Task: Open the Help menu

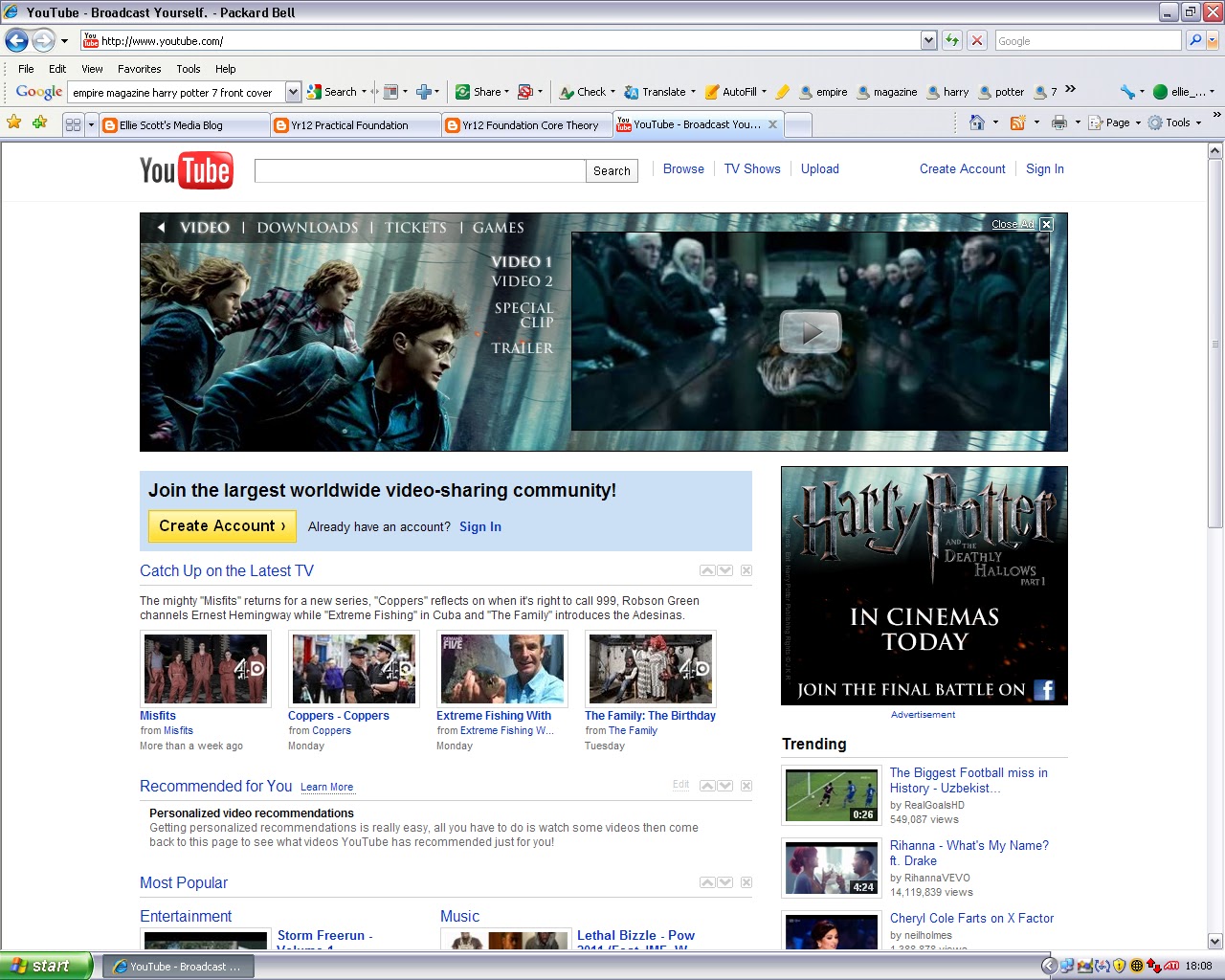Action: click(225, 69)
